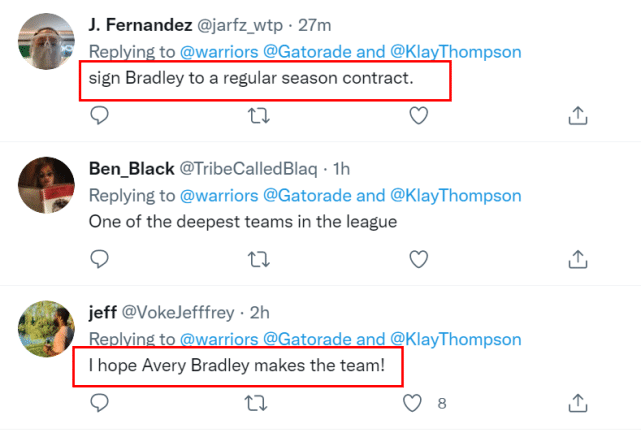The width and height of the screenshot is (641, 437).
Task: Retweet jeff's Avery Bradley tweet
Action: click(259, 403)
